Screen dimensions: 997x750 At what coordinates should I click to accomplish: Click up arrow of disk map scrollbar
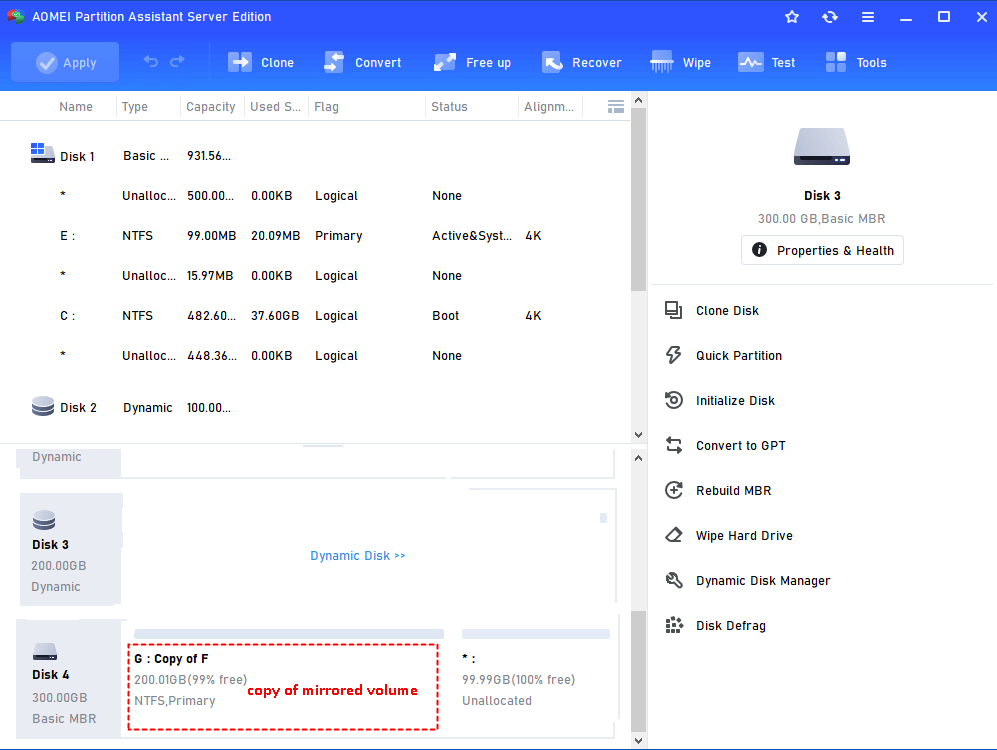coord(638,458)
